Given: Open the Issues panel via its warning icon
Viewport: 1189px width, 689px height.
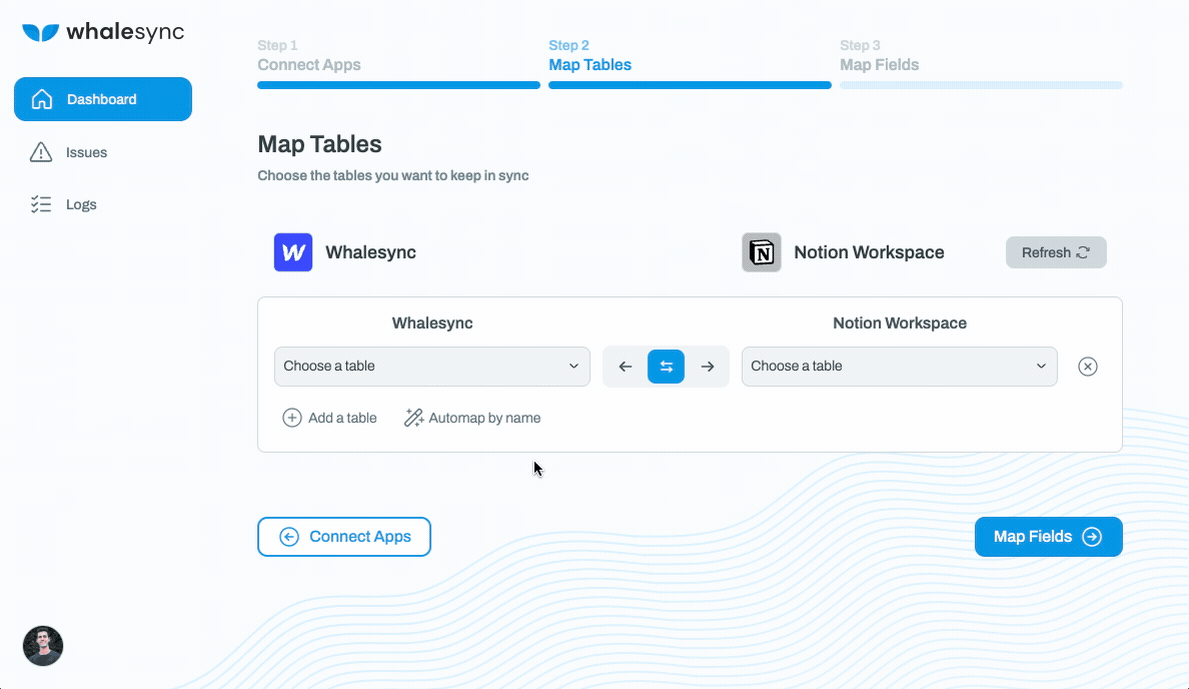Looking at the screenshot, I should coord(41,152).
